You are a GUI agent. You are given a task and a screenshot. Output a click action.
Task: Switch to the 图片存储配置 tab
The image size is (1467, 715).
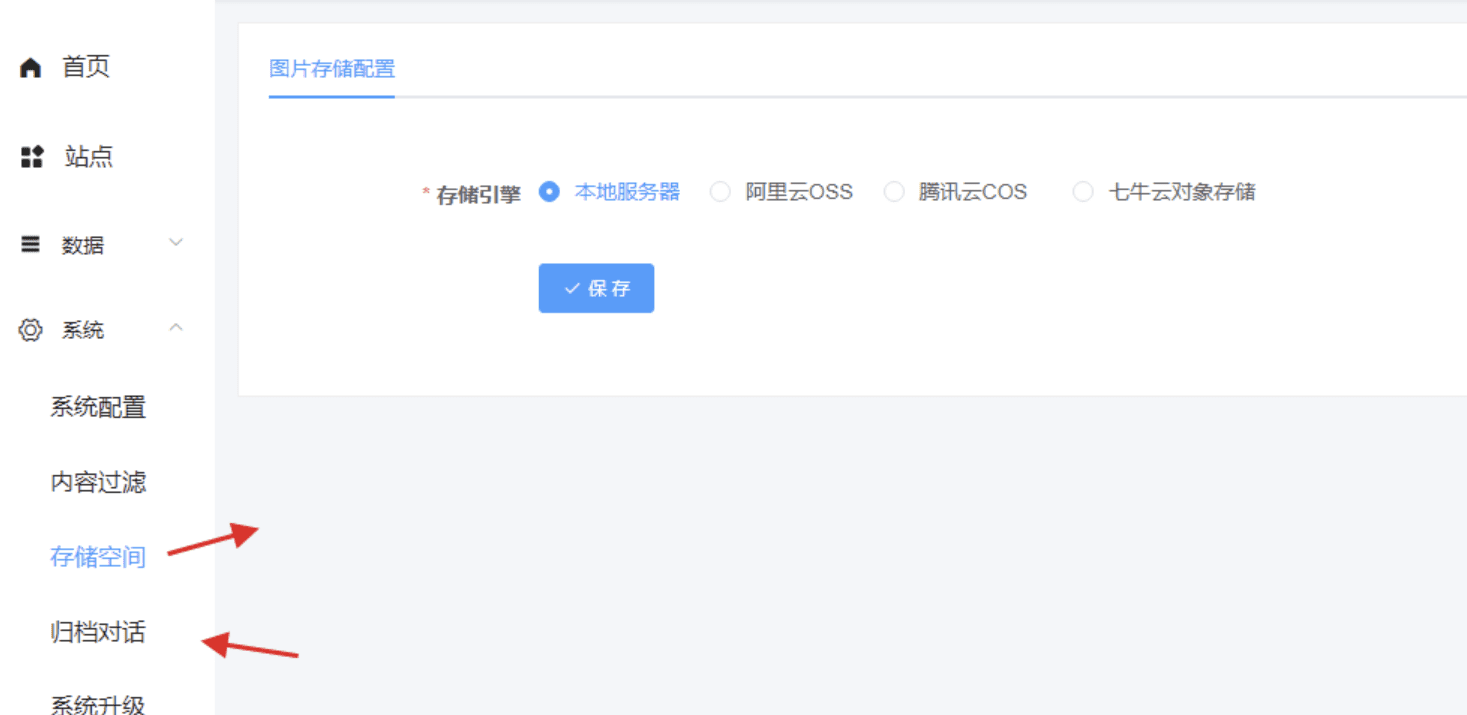pos(332,69)
